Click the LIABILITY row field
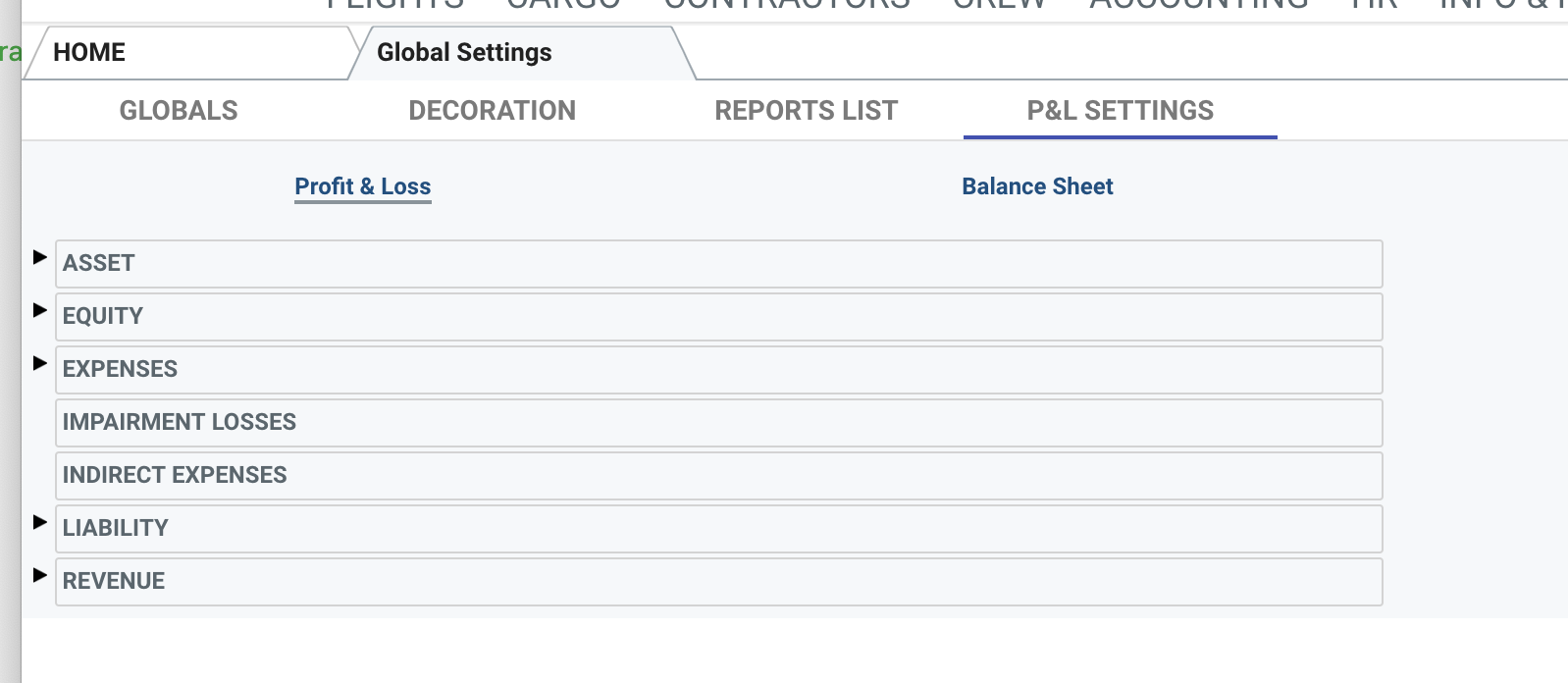This screenshot has width=1568, height=683. (x=718, y=529)
